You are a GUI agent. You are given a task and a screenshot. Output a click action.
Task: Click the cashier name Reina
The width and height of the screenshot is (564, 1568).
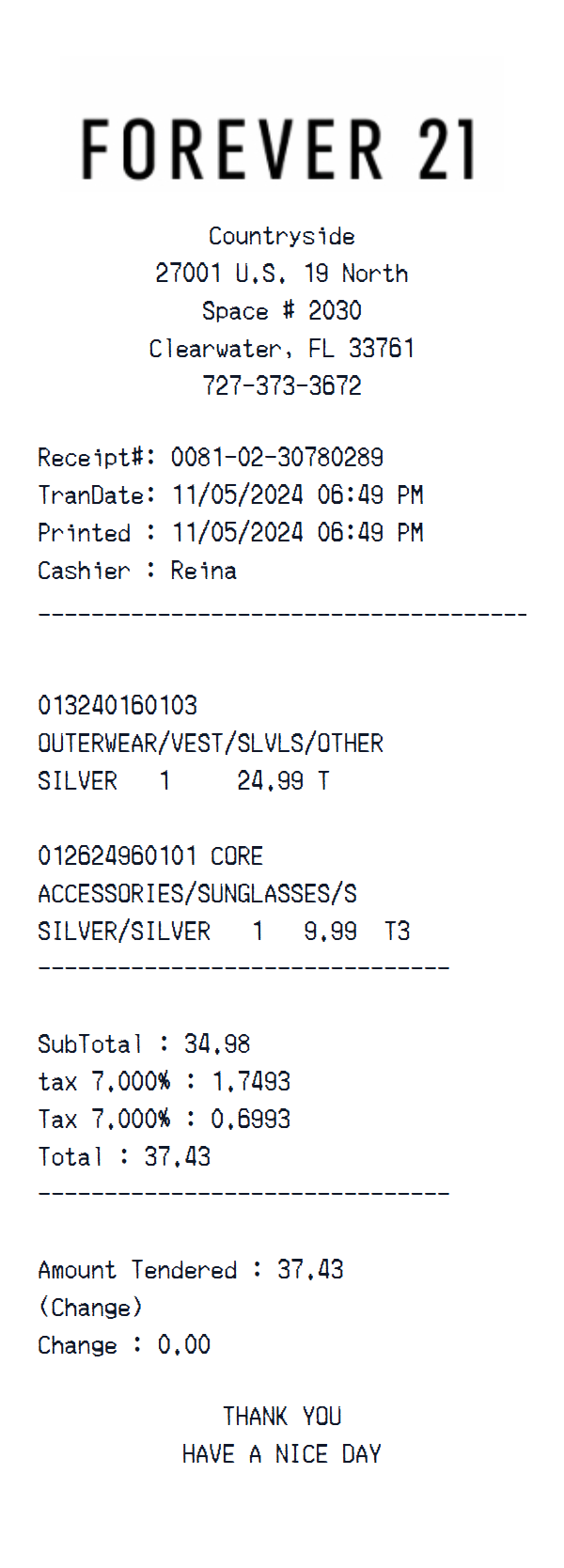pos(203,571)
